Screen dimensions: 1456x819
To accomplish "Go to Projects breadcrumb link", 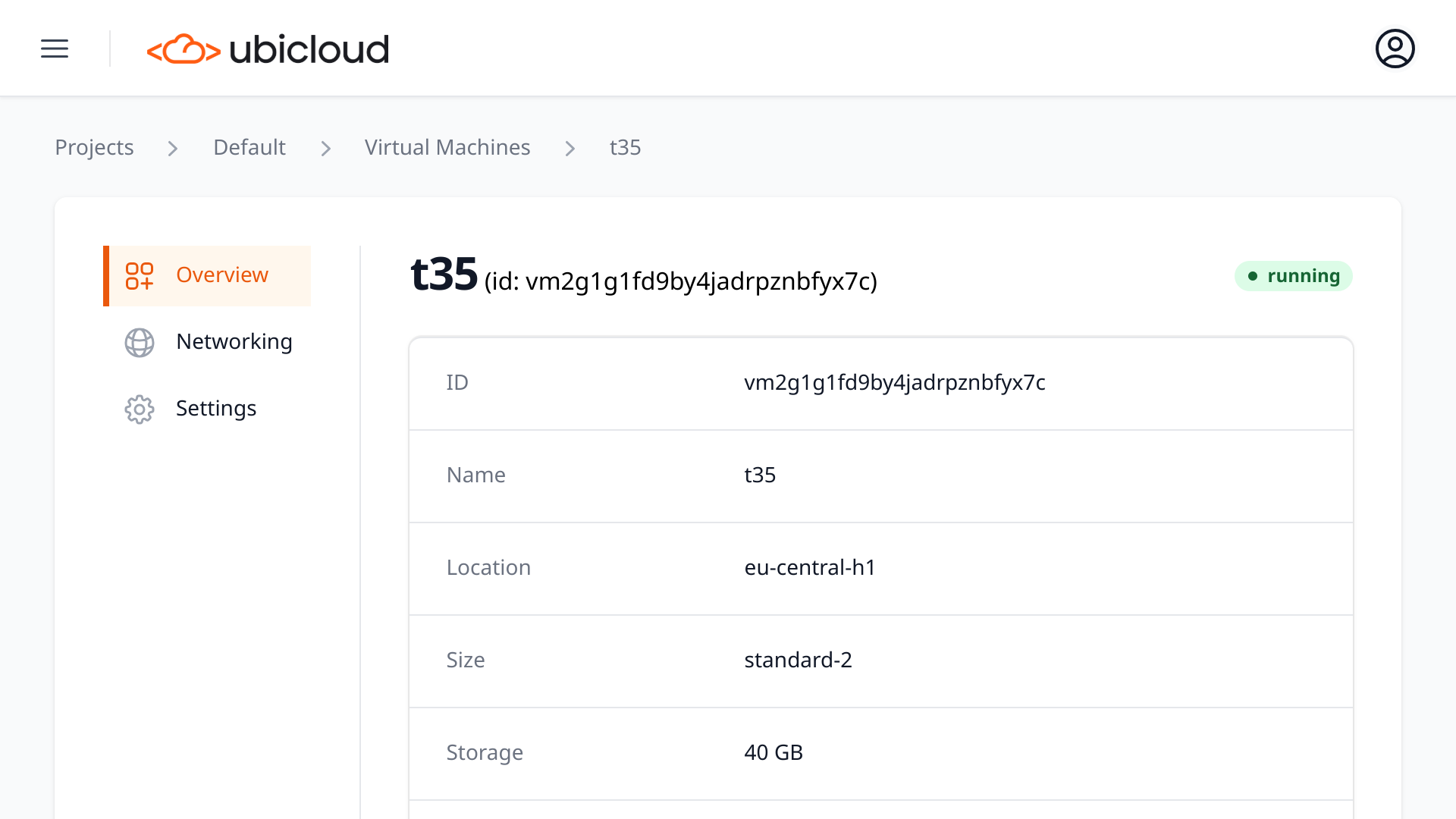I will (x=94, y=147).
